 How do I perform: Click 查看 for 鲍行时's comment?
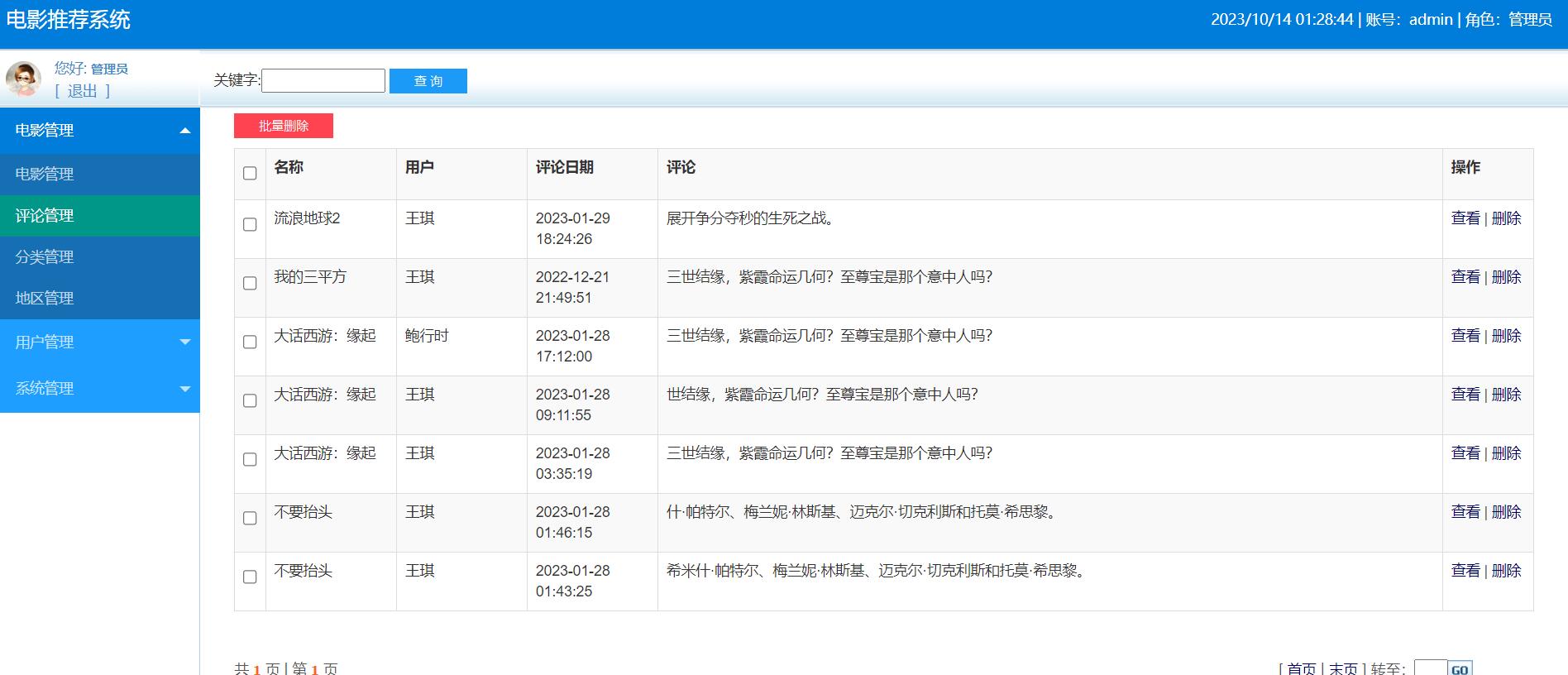(1465, 336)
